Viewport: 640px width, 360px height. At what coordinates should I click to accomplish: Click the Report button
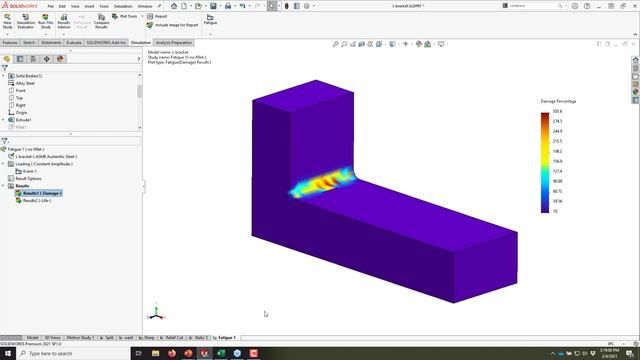(x=157, y=16)
